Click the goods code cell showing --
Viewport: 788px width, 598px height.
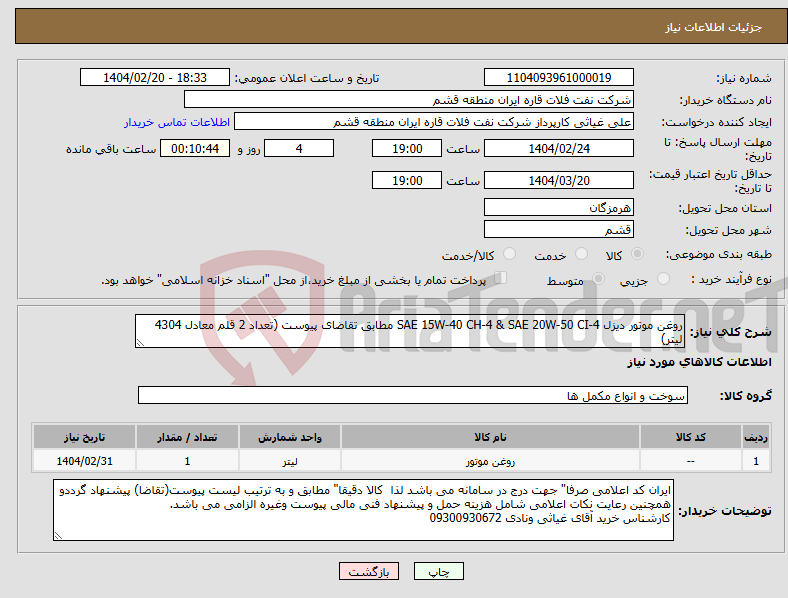point(691,461)
